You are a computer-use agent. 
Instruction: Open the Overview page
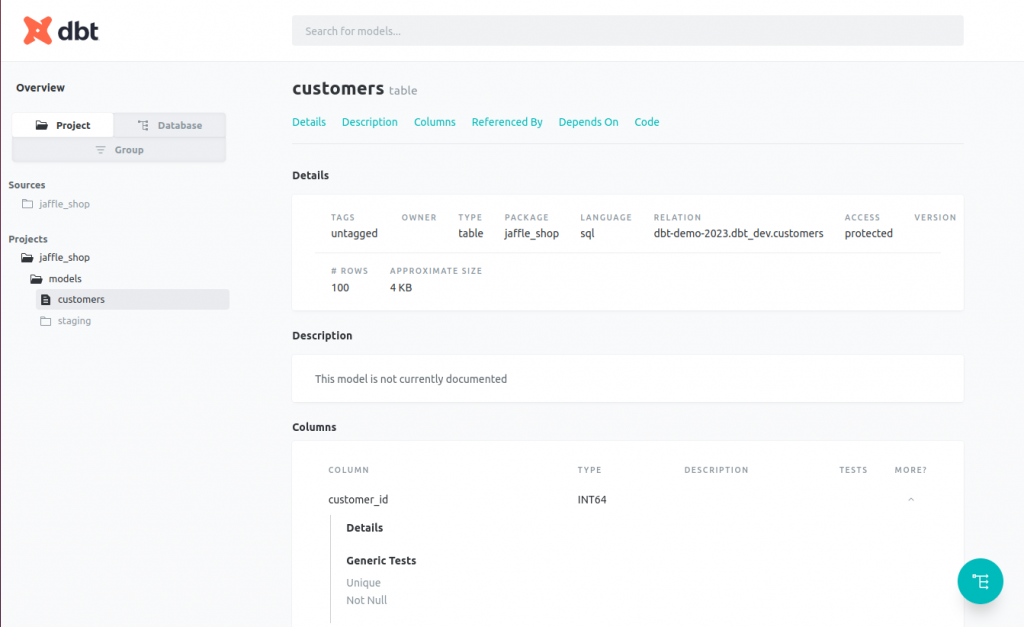pyautogui.click(x=40, y=88)
